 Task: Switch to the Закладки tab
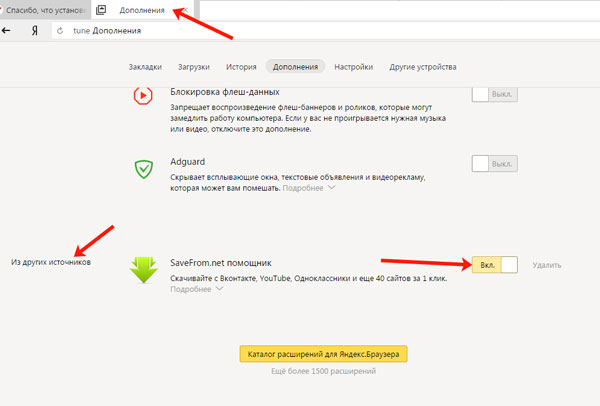click(145, 67)
